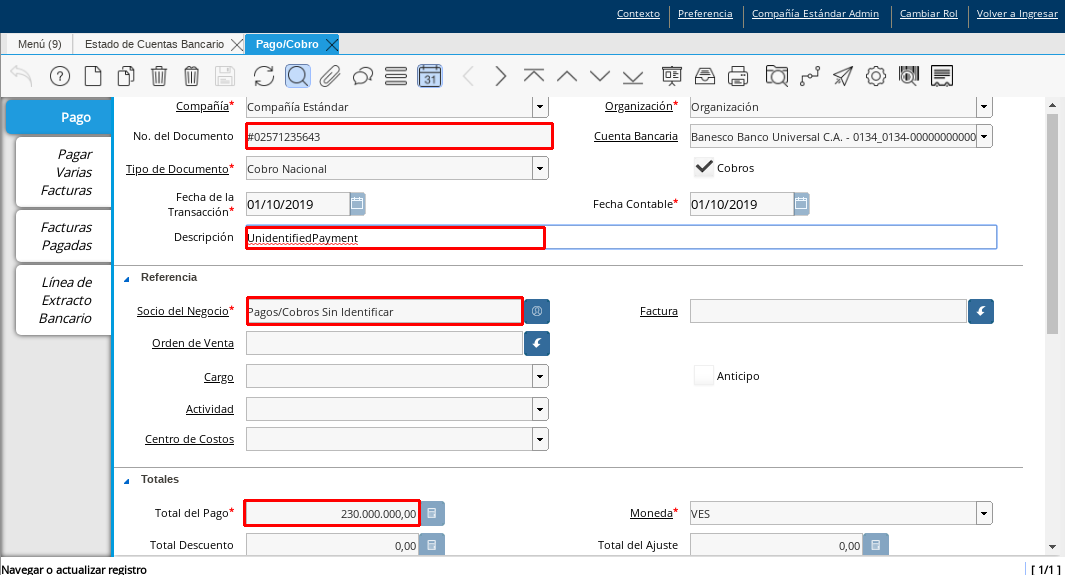Viewport: 1065px width, 575px height.
Task: Click the Print printer icon
Action: (738, 76)
